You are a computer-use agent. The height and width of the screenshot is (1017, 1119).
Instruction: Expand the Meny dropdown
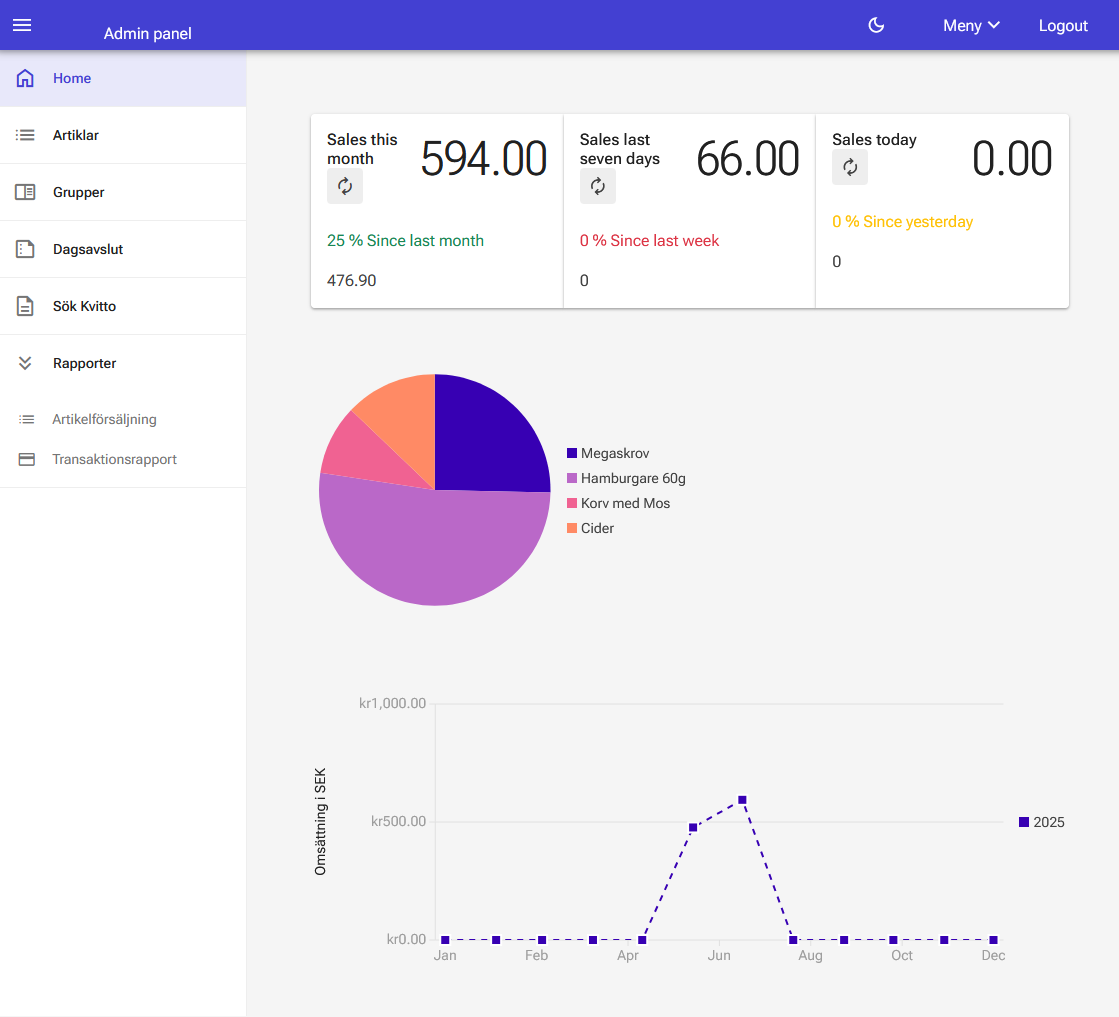click(971, 25)
